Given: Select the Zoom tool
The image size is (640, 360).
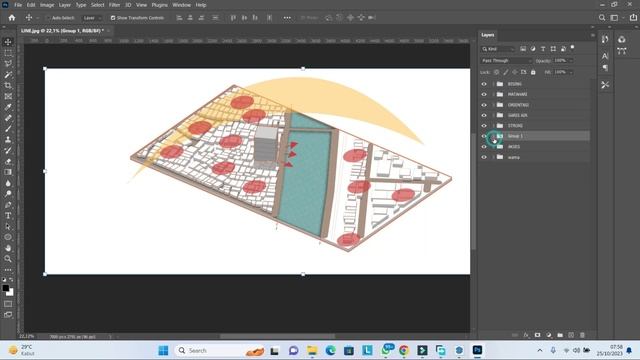Looking at the screenshot, I should 8,259.
